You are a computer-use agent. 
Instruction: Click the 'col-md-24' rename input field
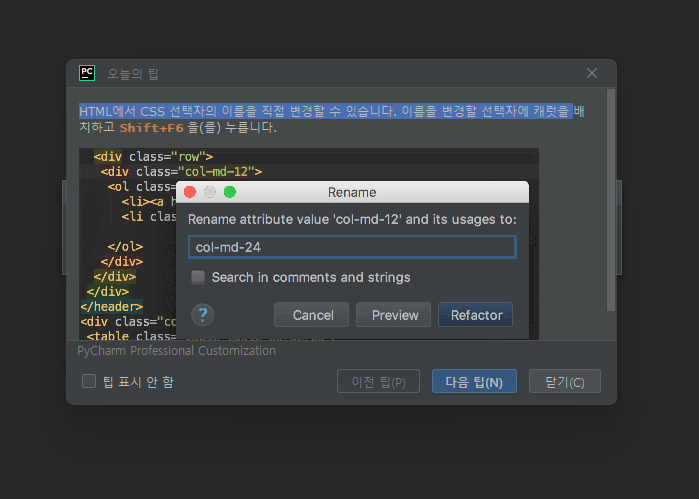coord(352,247)
